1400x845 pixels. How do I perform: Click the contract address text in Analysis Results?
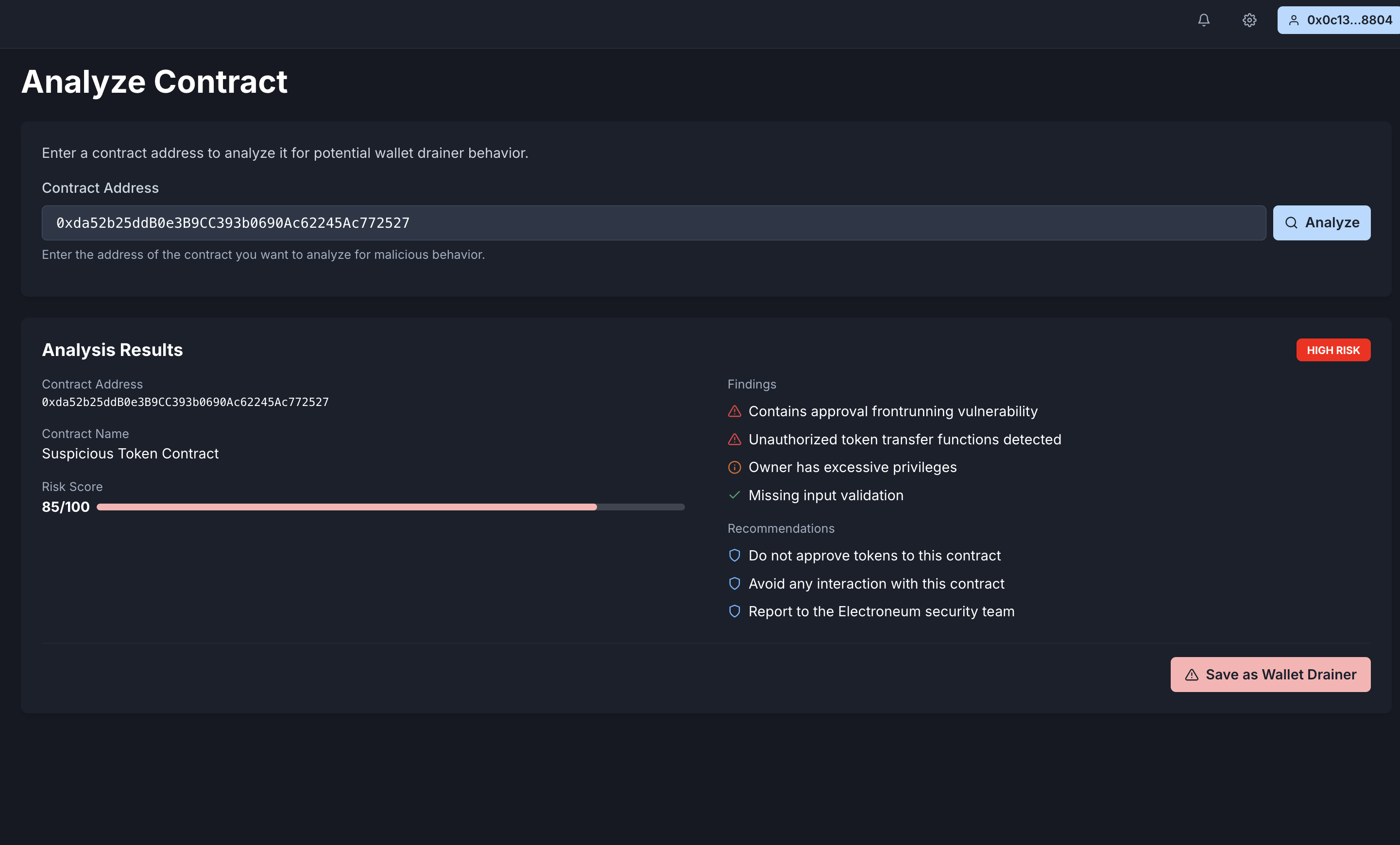(185, 402)
